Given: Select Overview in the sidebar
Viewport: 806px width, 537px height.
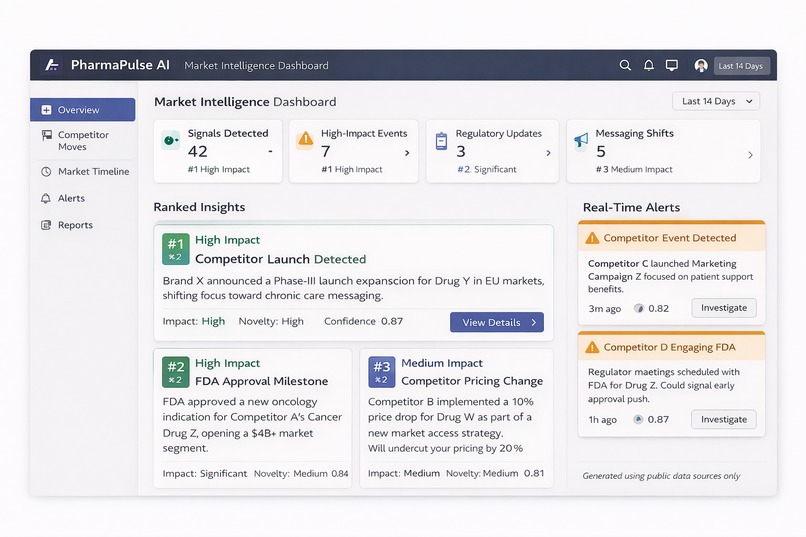Looking at the screenshot, I should pyautogui.click(x=82, y=109).
